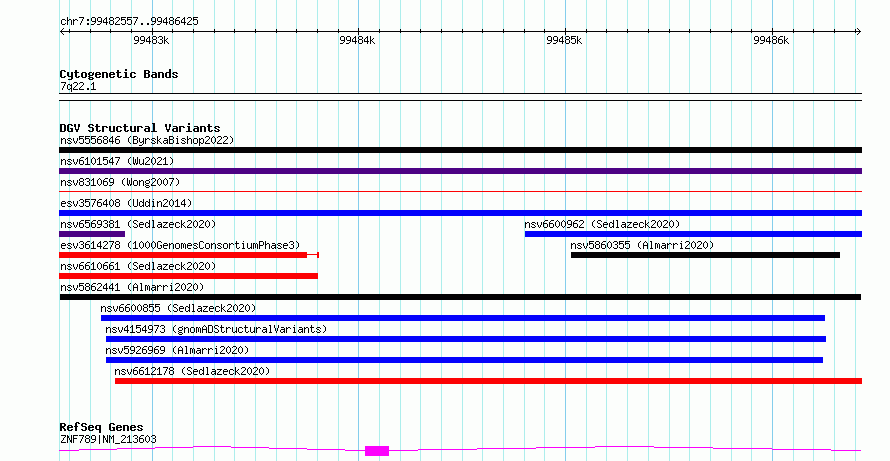The width and height of the screenshot is (890, 461).
Task: Click the nsv831069 (Wong2007) label
Action: coord(120,182)
